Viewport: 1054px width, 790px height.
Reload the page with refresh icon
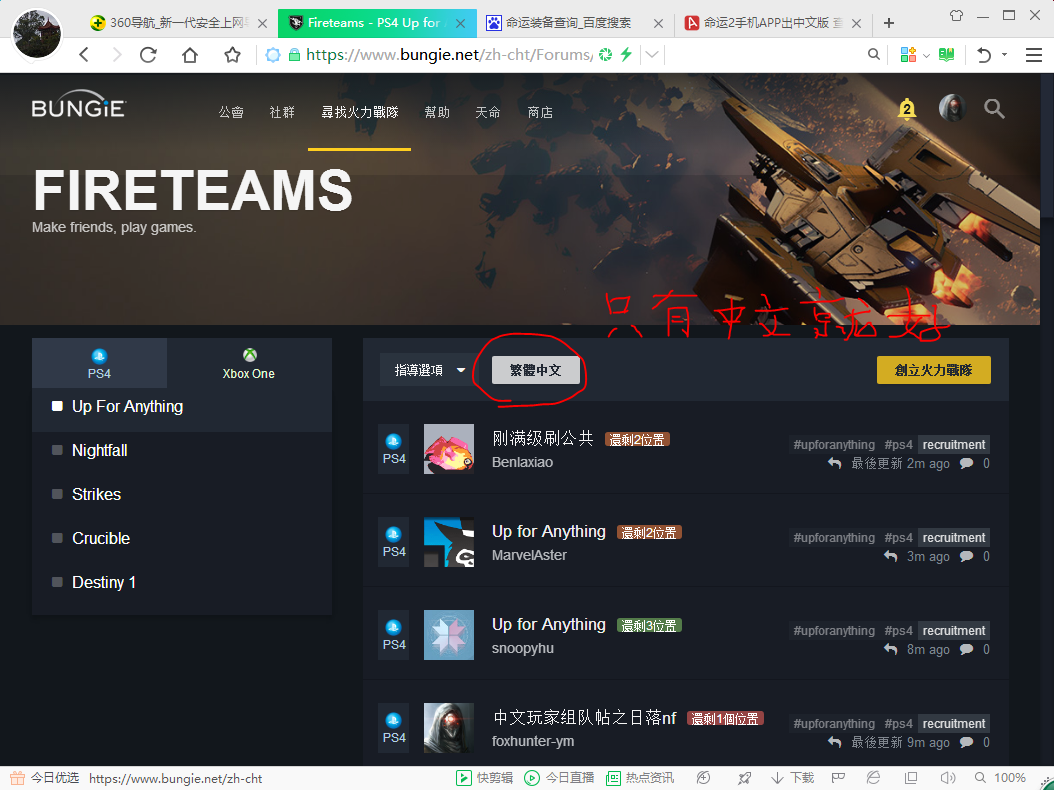click(148, 54)
